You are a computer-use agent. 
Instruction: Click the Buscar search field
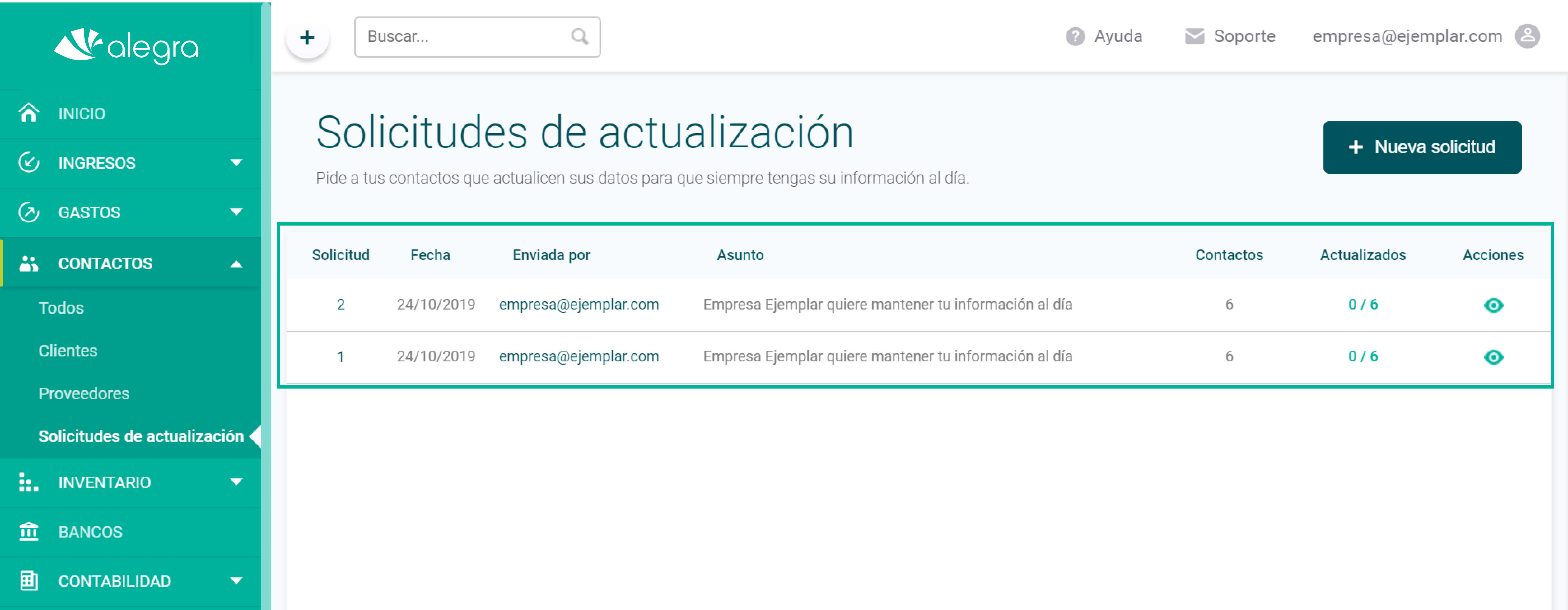[x=477, y=37]
